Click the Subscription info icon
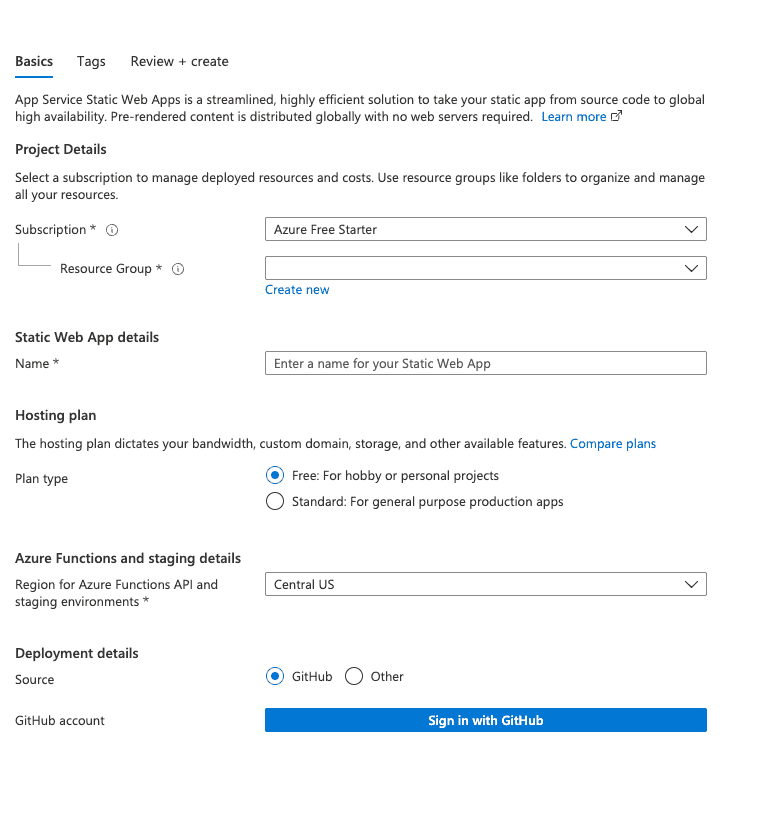The width and height of the screenshot is (765, 831). (112, 230)
